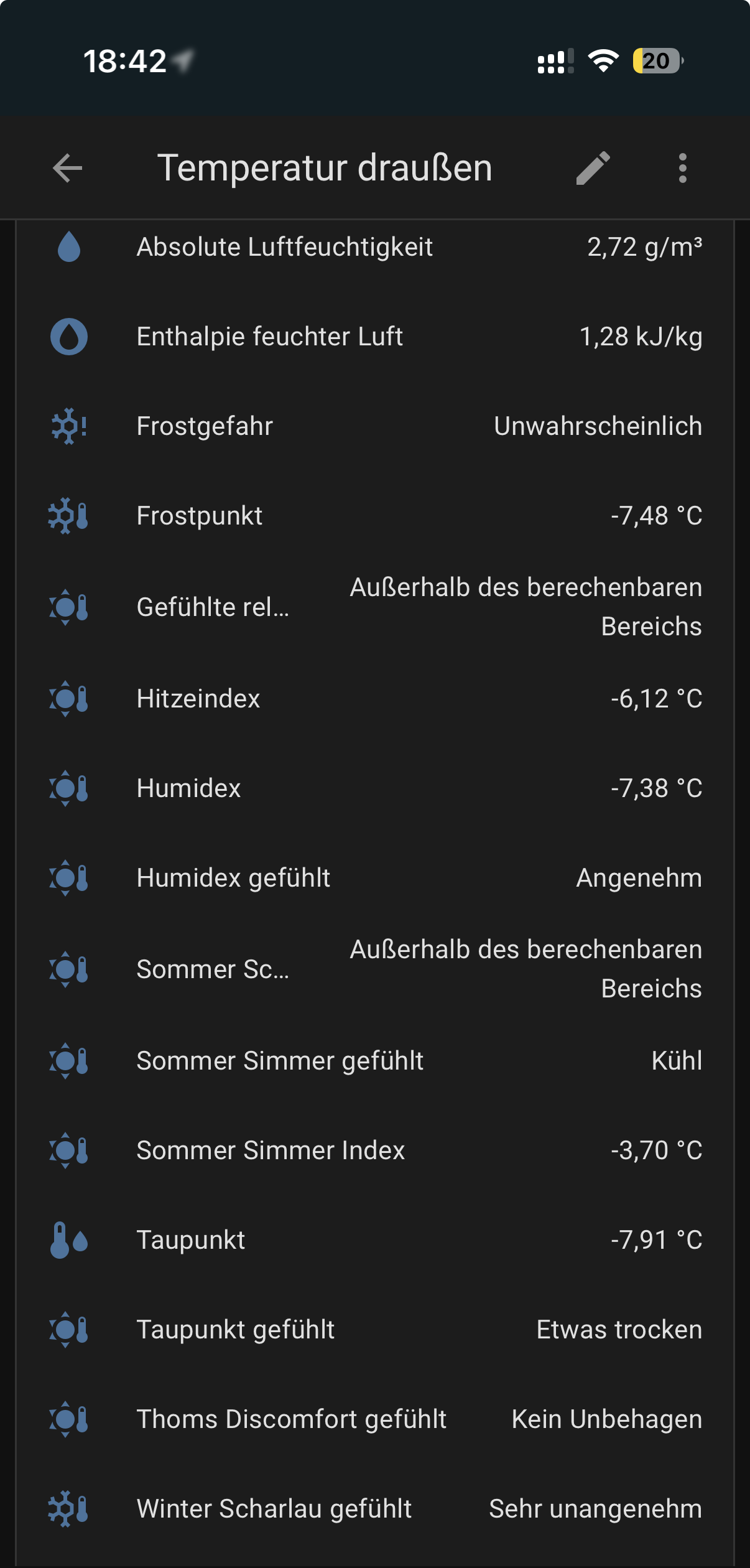Tap the pencil edit icon
The width and height of the screenshot is (750, 1568).
[x=593, y=168]
